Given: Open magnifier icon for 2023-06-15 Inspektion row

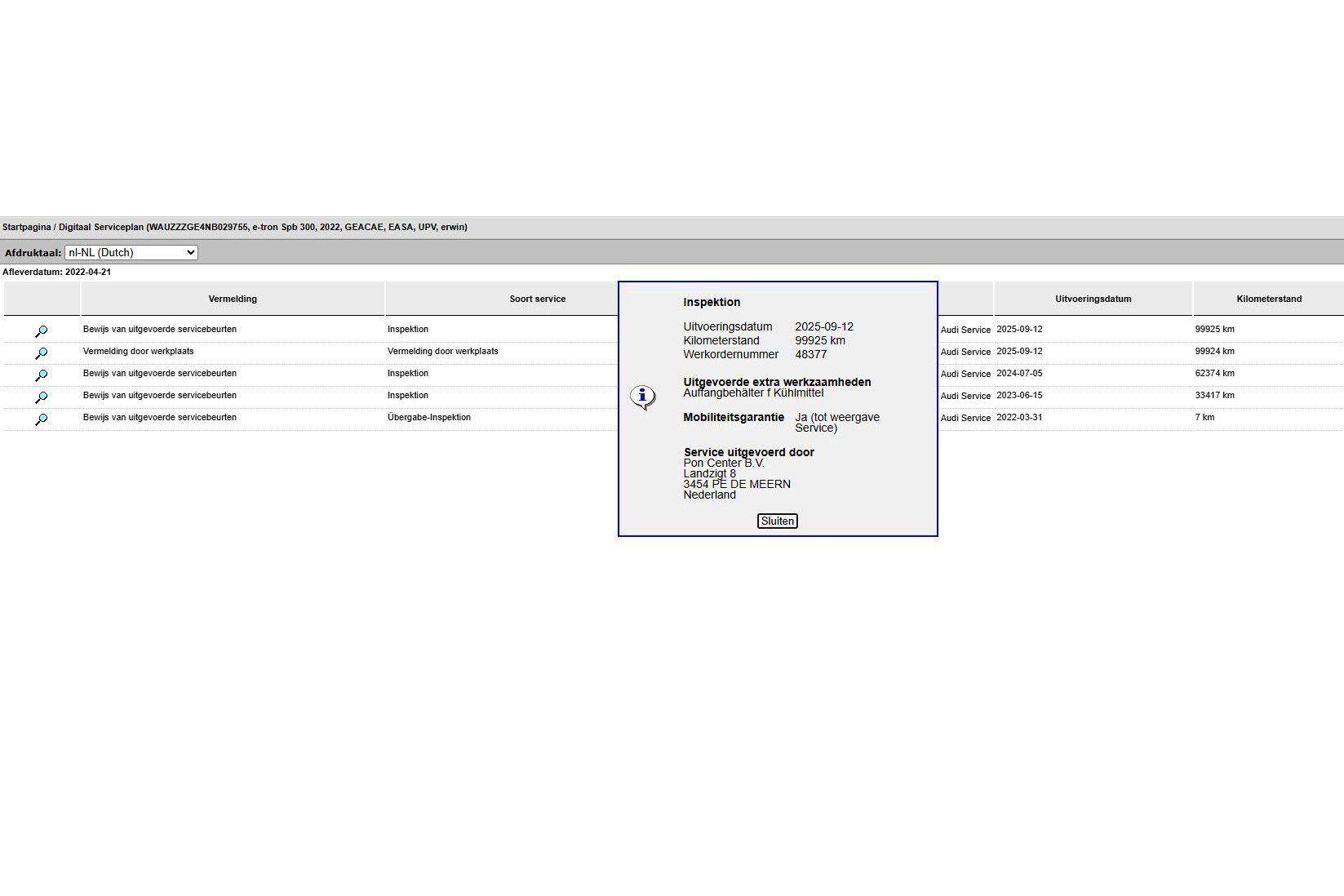Looking at the screenshot, I should (x=42, y=397).
